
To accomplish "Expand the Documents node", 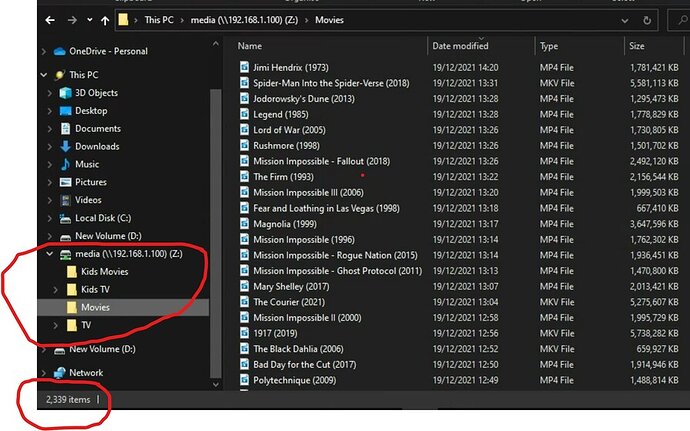I will coord(50,129).
